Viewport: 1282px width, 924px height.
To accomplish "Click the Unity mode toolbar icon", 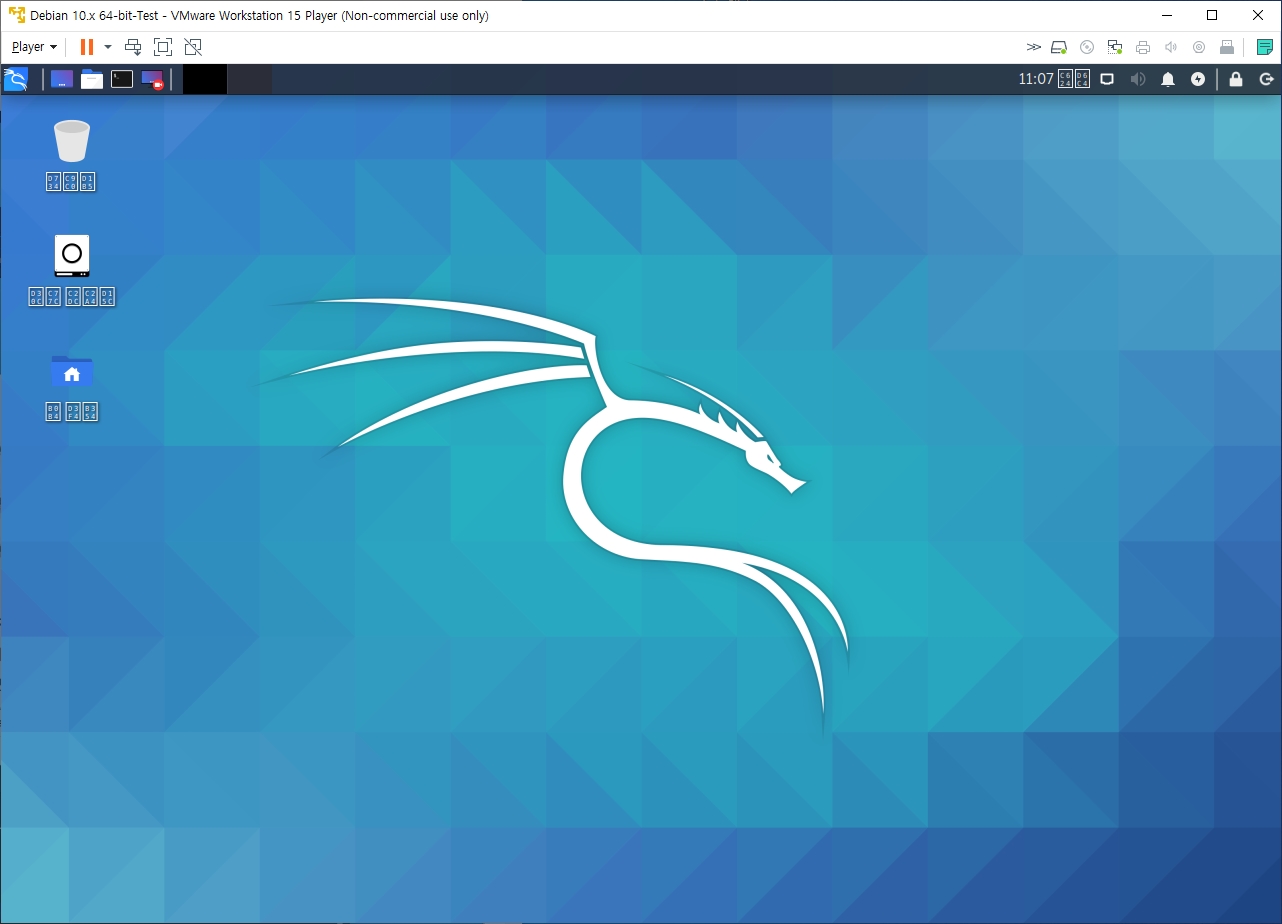I will [193, 47].
